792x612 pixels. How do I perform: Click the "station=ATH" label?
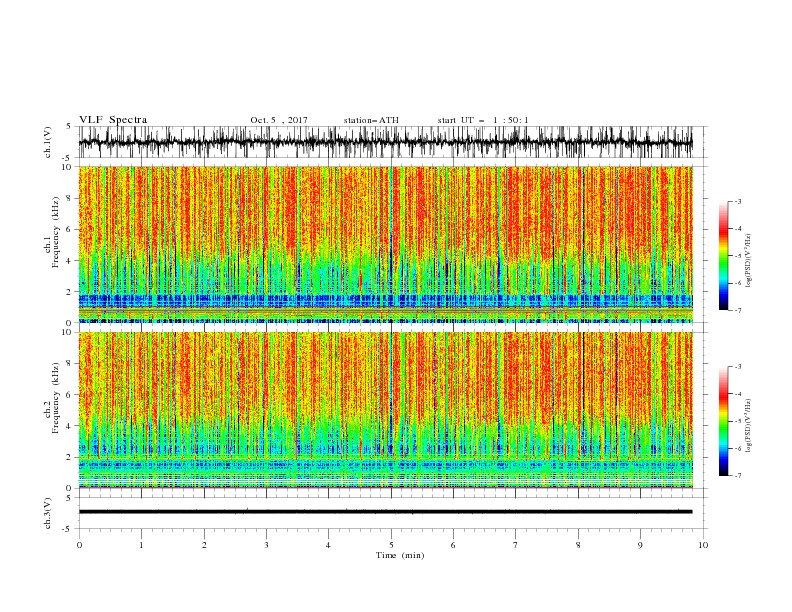pos(371,120)
